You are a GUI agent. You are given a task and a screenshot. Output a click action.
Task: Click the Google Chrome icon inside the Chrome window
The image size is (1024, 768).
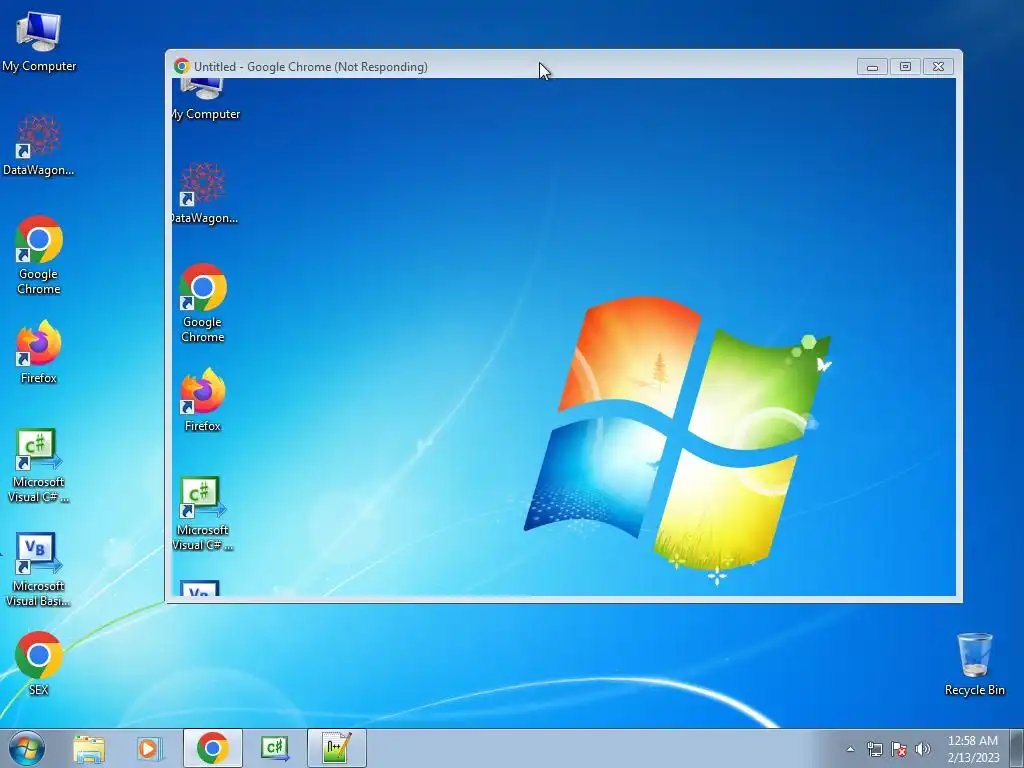202,303
